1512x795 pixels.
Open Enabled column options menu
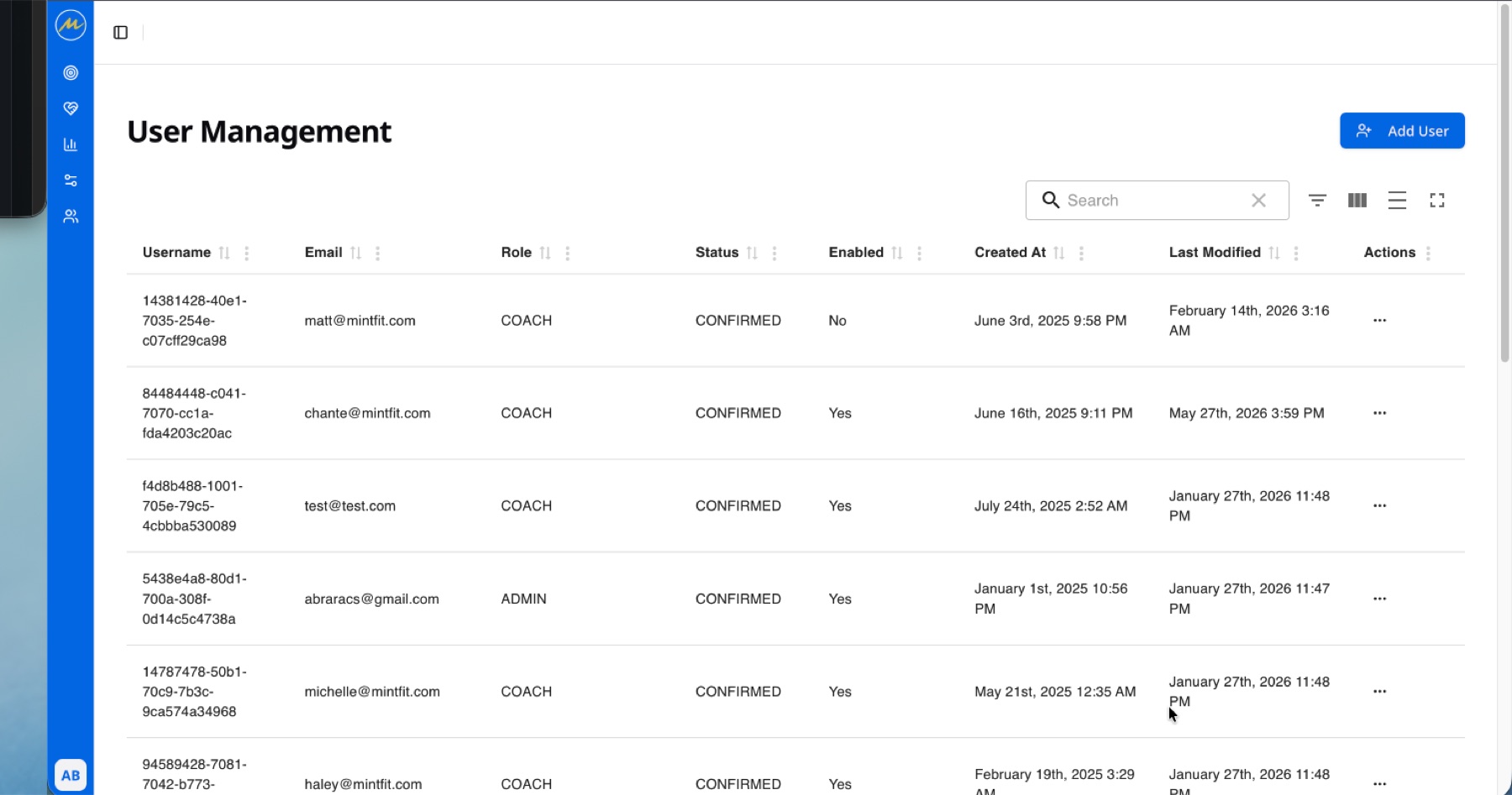(920, 253)
